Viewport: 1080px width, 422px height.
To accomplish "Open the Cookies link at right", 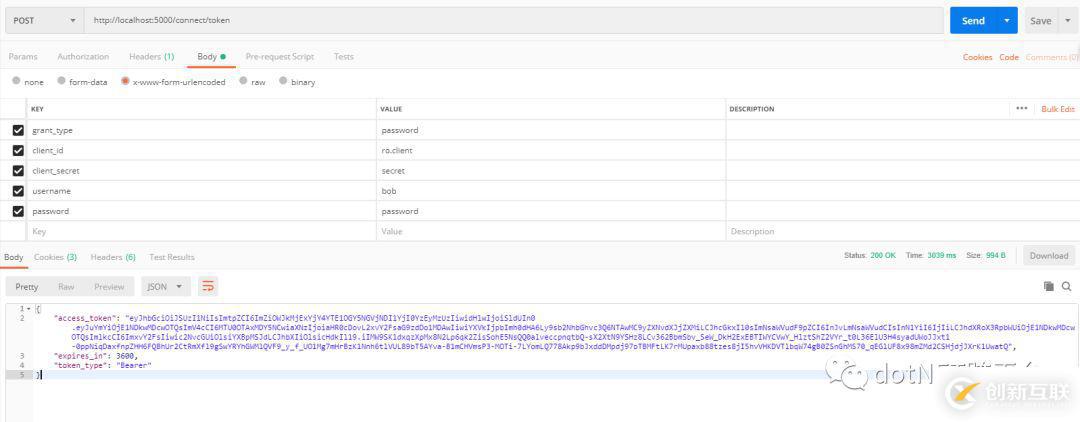I will (x=977, y=57).
